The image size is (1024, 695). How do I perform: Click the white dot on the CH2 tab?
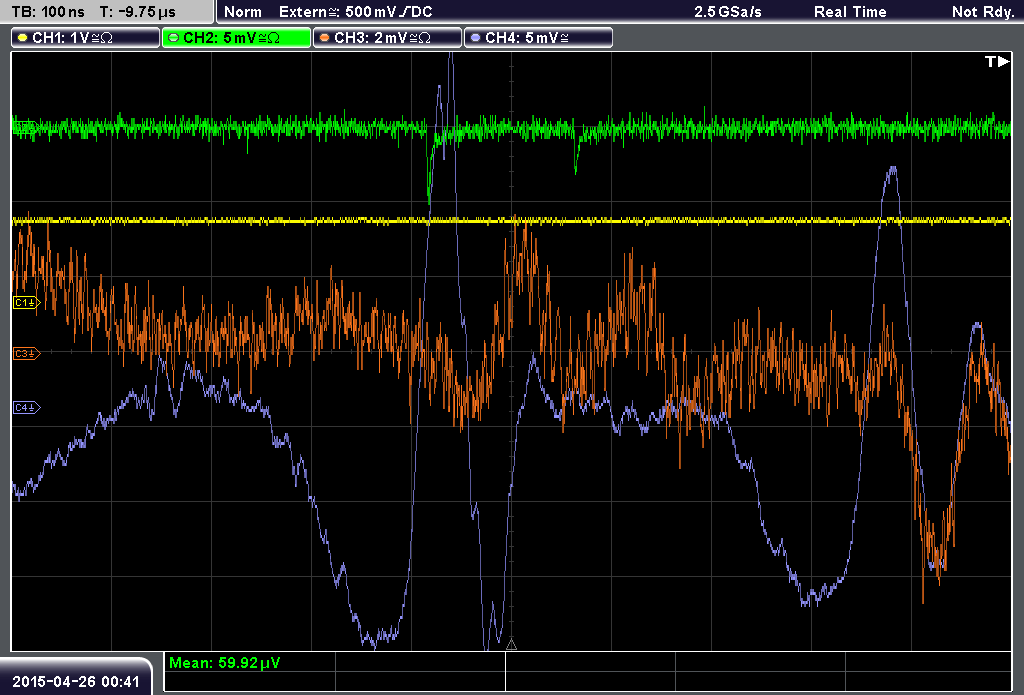[174, 38]
